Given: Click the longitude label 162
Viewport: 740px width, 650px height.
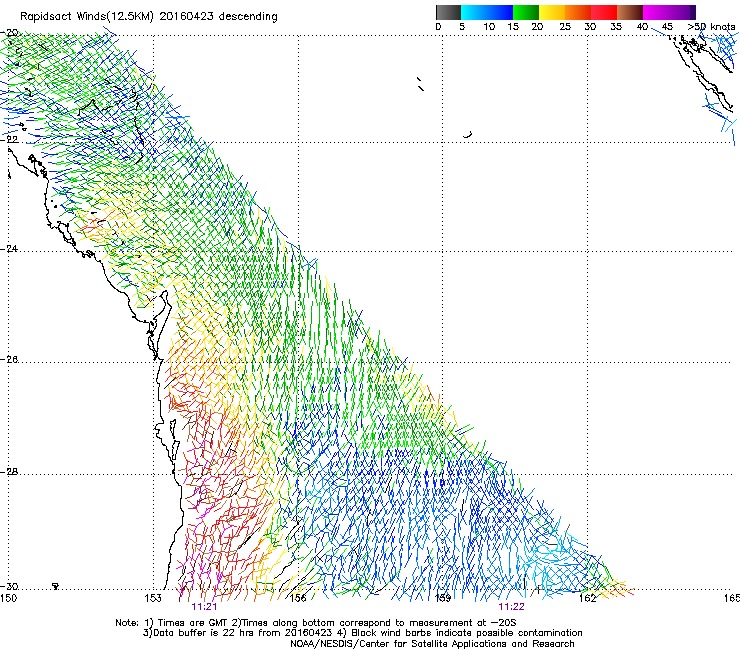Looking at the screenshot, I should point(588,599).
